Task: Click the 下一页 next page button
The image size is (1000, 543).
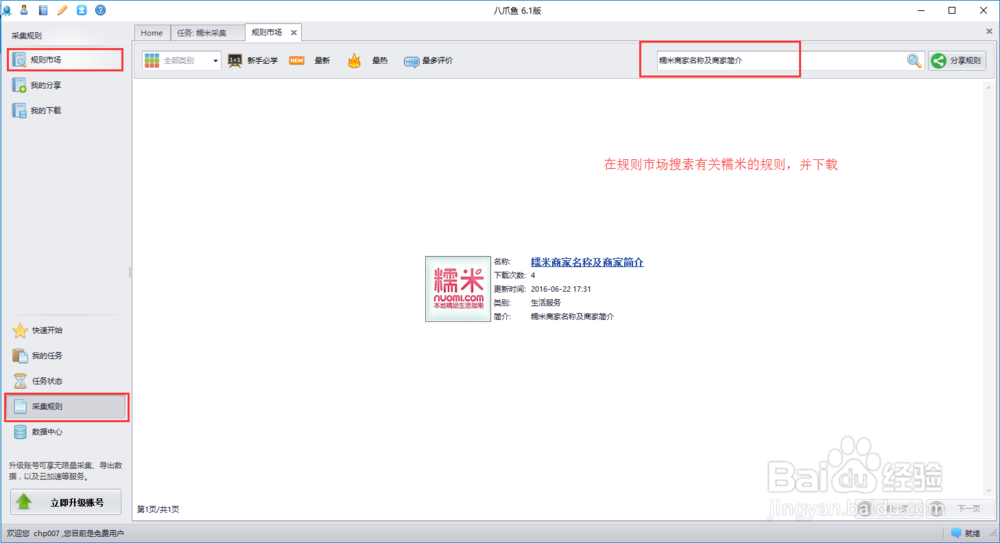Action: click(x=957, y=509)
